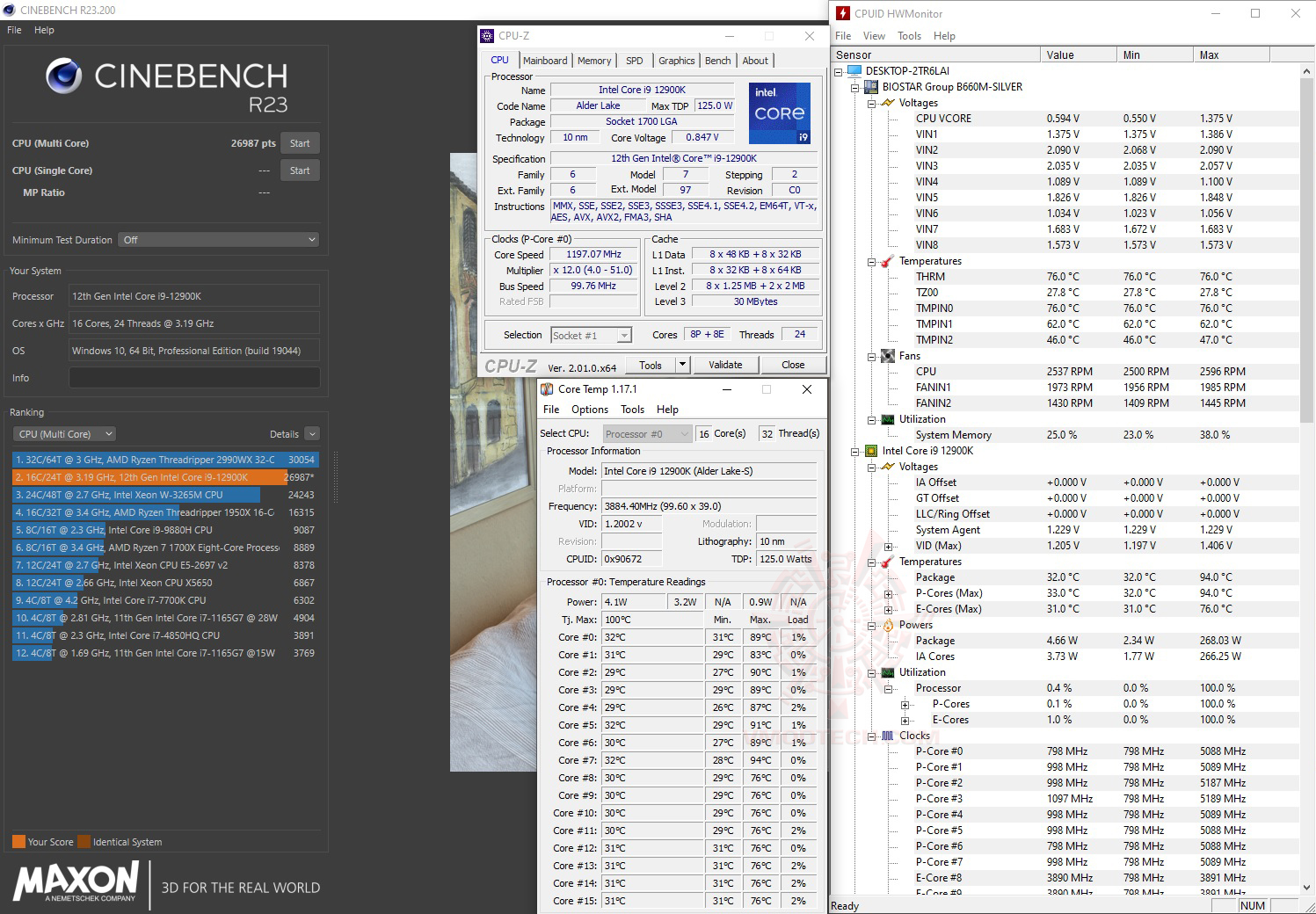Open the Details dropdown arrow in Ranking
This screenshot has width=1316, height=914.
pos(312,434)
